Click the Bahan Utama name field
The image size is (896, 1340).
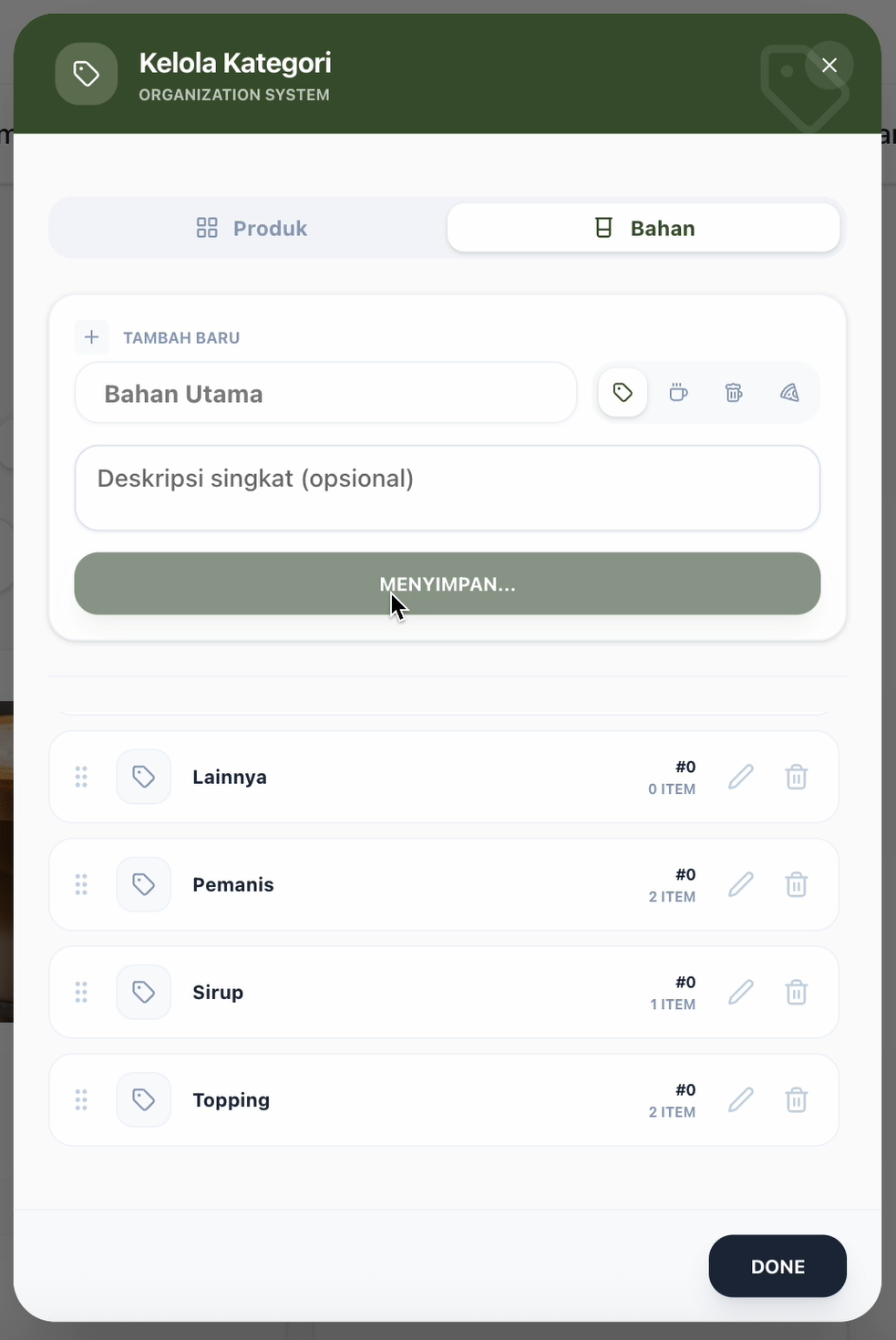(x=325, y=393)
